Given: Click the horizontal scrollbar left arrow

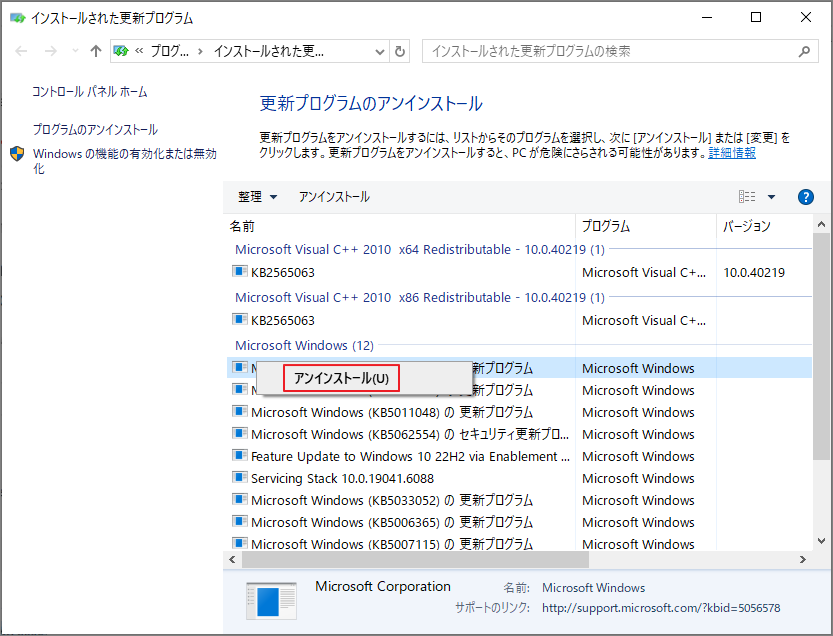Looking at the screenshot, I should 232,559.
